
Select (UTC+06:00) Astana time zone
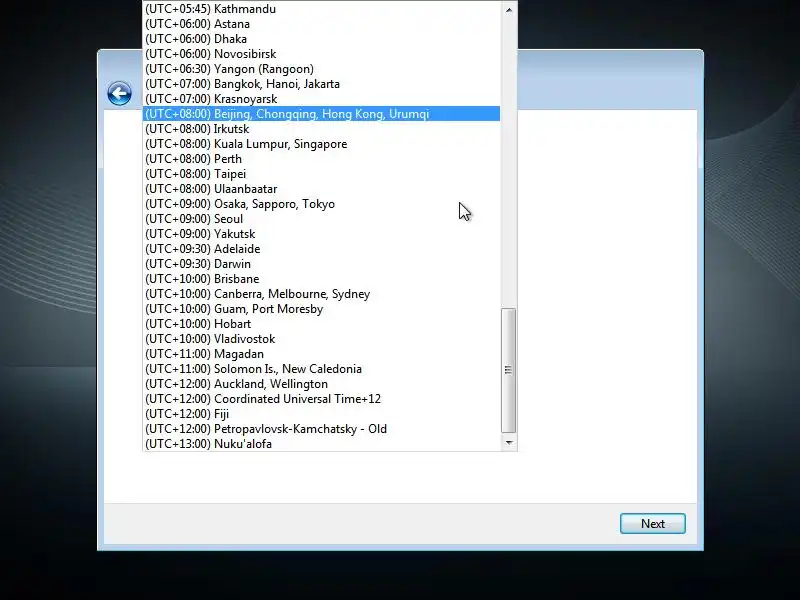click(321, 24)
